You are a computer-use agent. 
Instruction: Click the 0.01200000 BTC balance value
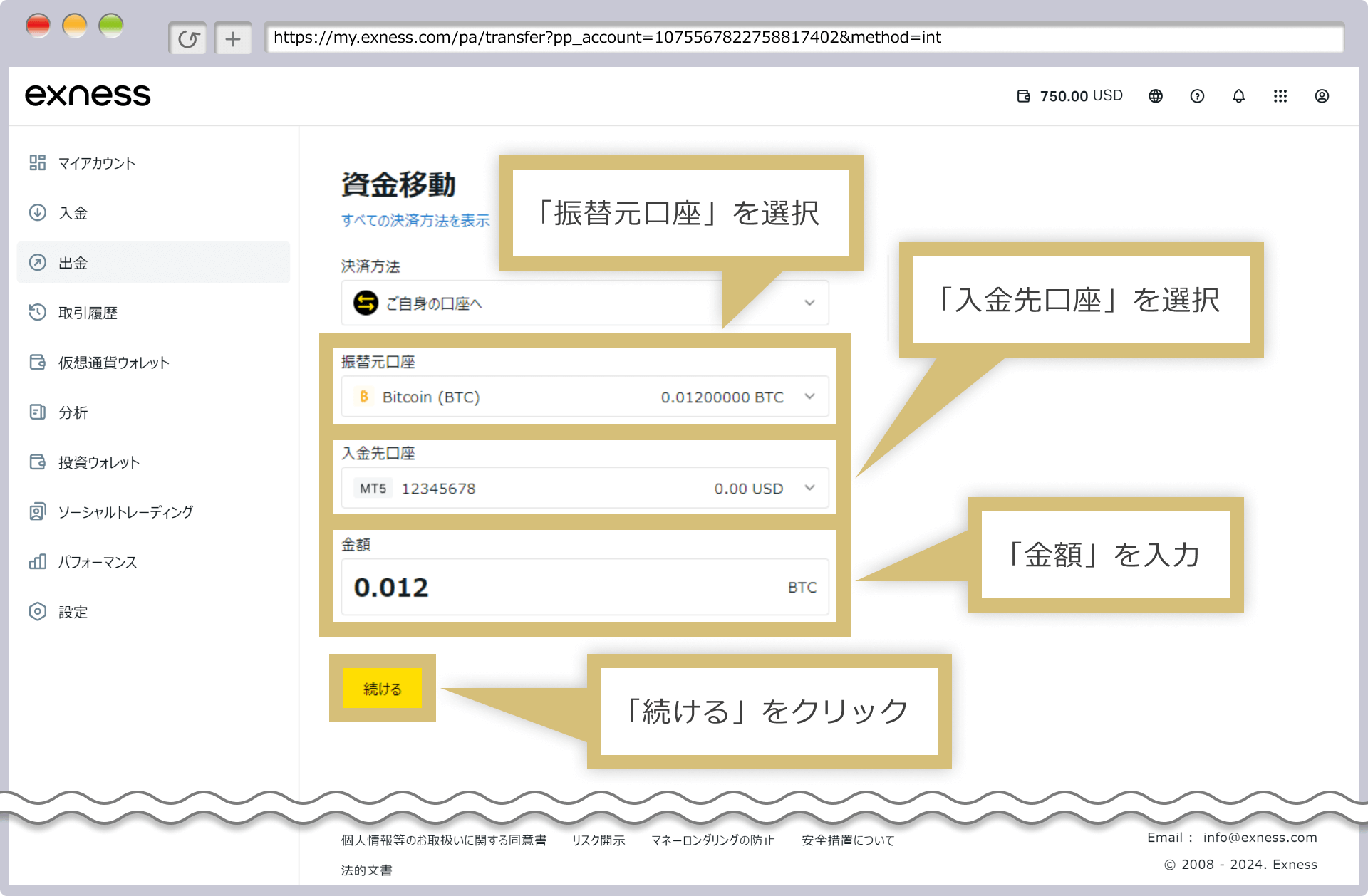tap(722, 397)
